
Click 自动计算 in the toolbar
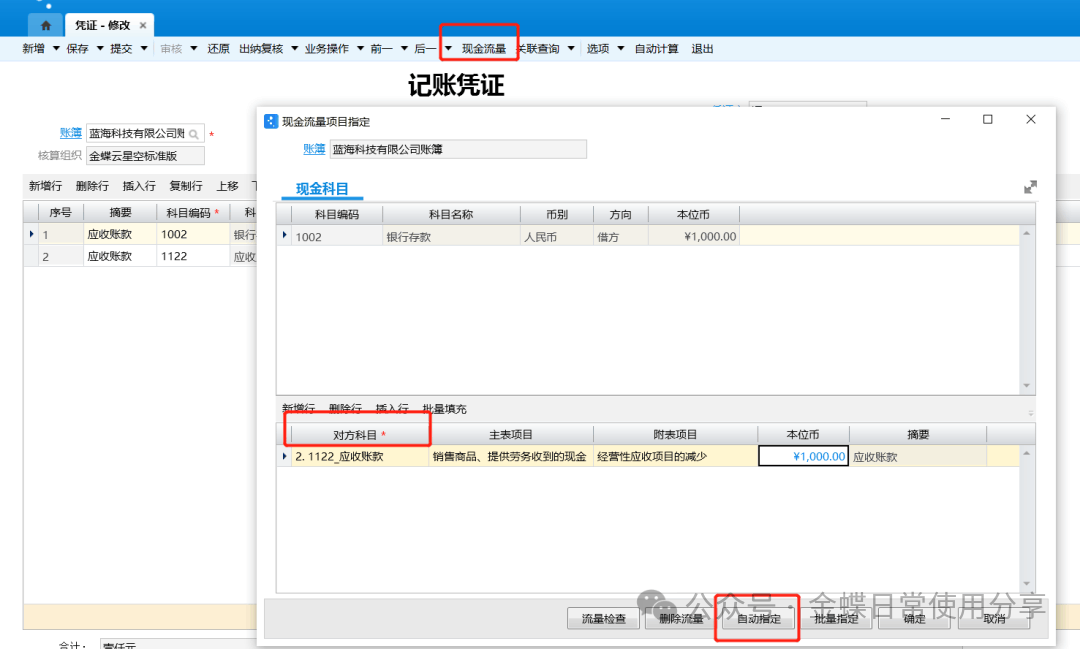pyautogui.click(x=656, y=48)
